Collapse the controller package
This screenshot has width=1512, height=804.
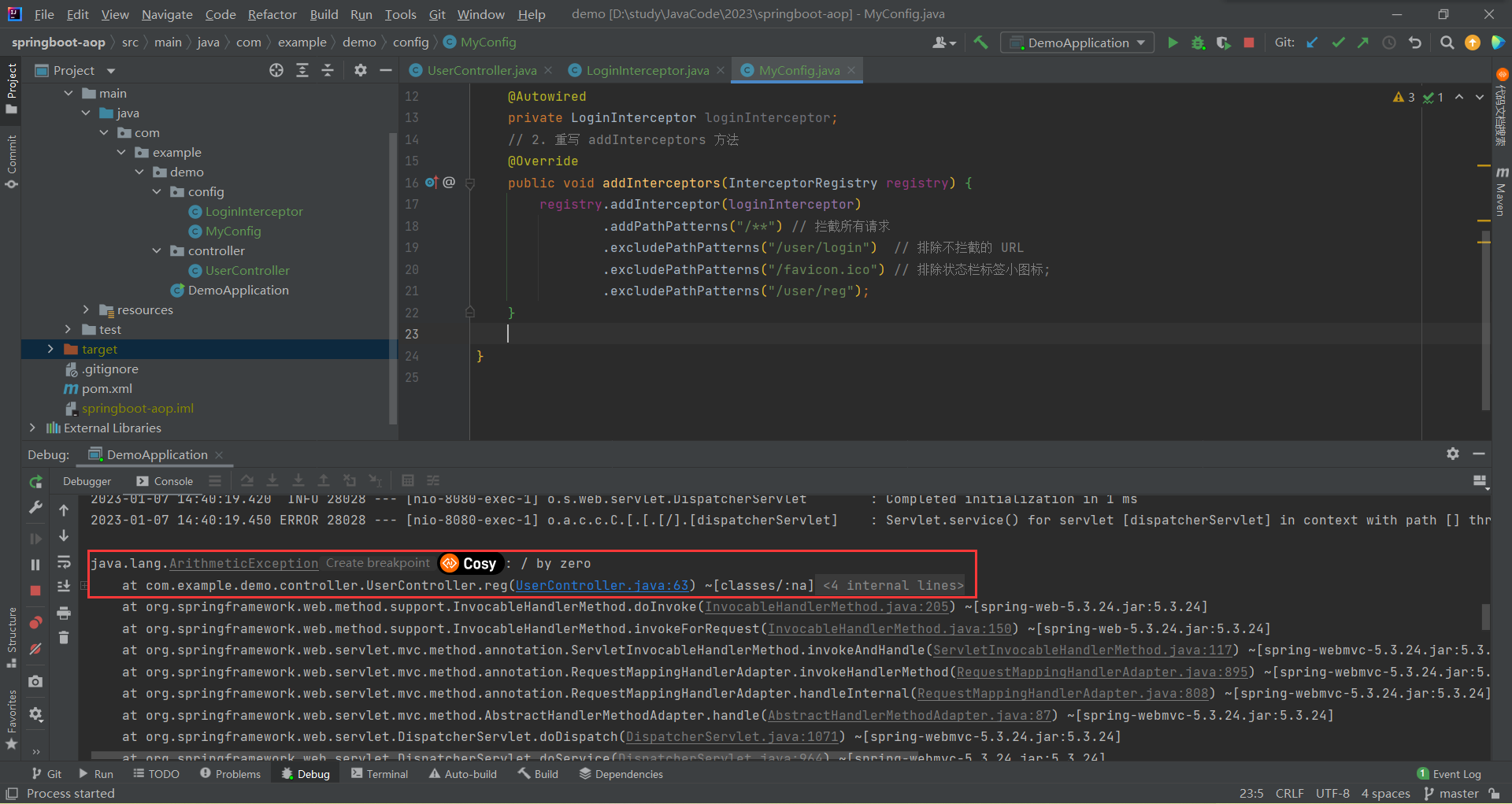tap(157, 250)
